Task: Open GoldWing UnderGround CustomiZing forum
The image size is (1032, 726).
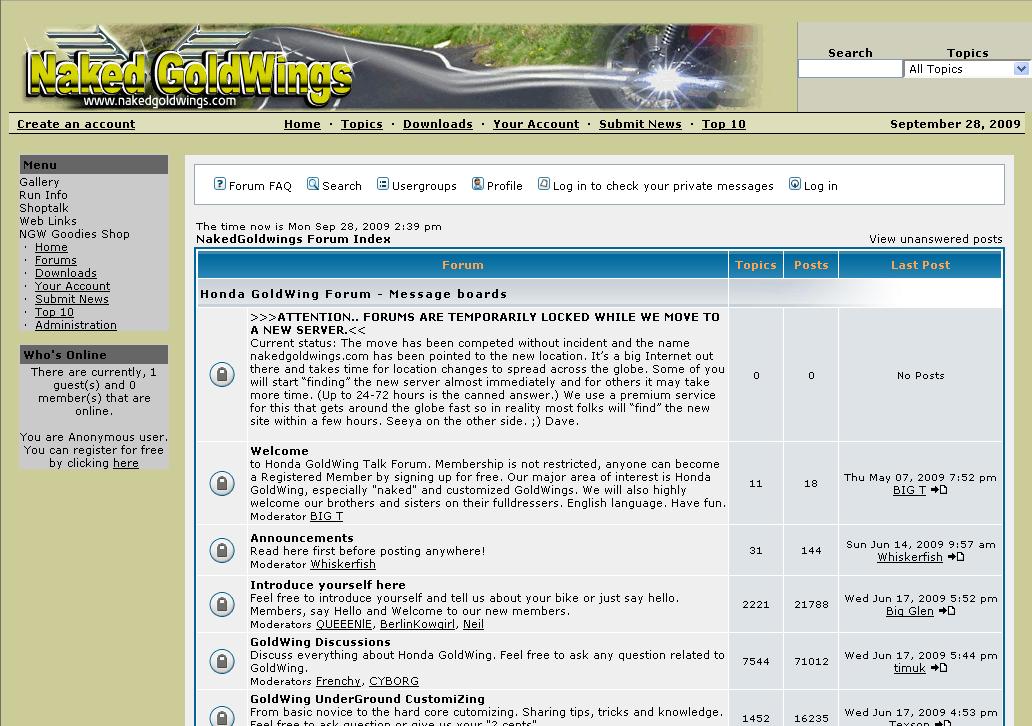Action: (367, 699)
